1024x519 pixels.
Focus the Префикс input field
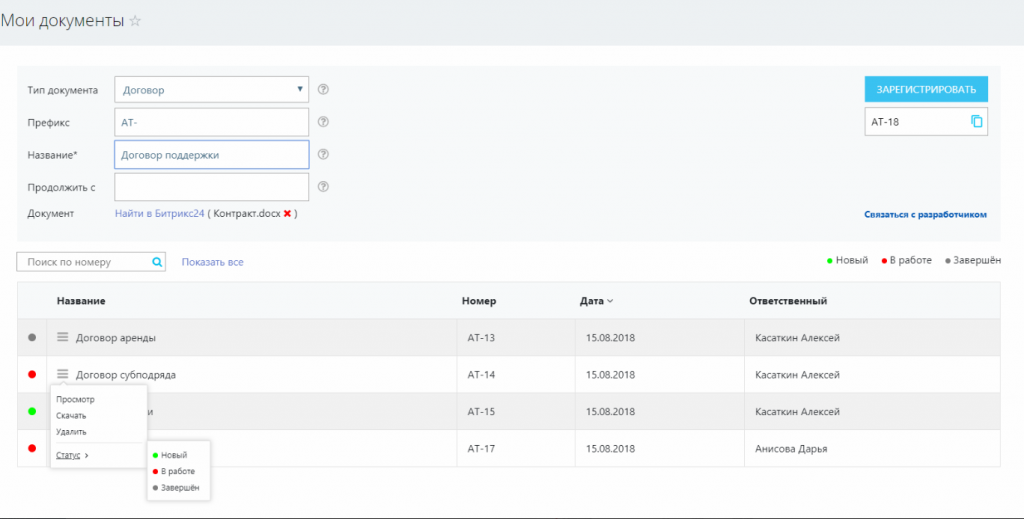(x=212, y=122)
